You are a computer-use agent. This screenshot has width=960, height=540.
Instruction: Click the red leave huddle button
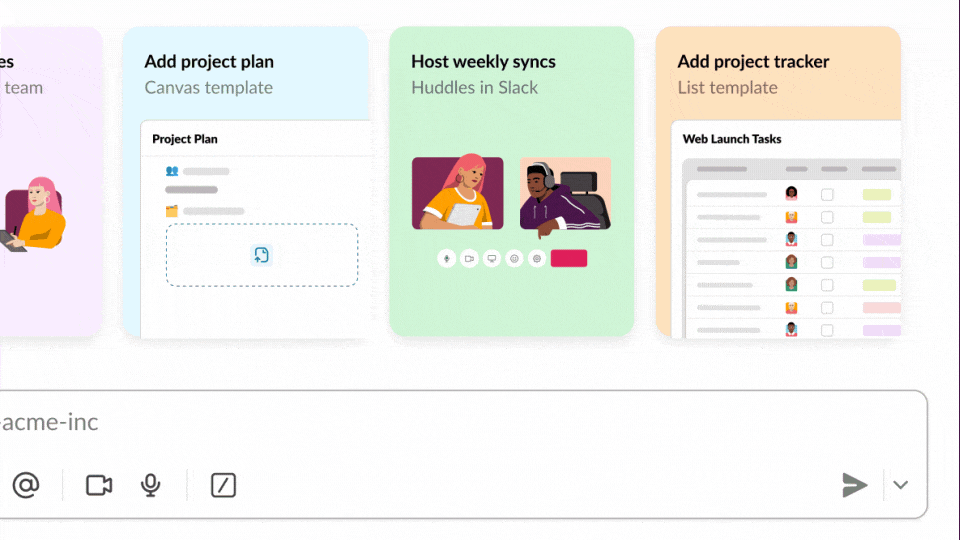point(569,258)
